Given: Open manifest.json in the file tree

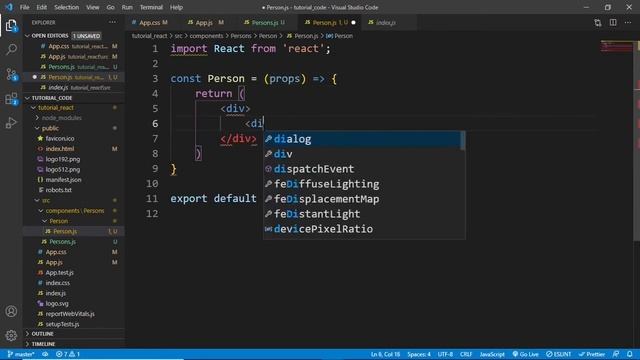Looking at the screenshot, I should (x=73, y=180).
